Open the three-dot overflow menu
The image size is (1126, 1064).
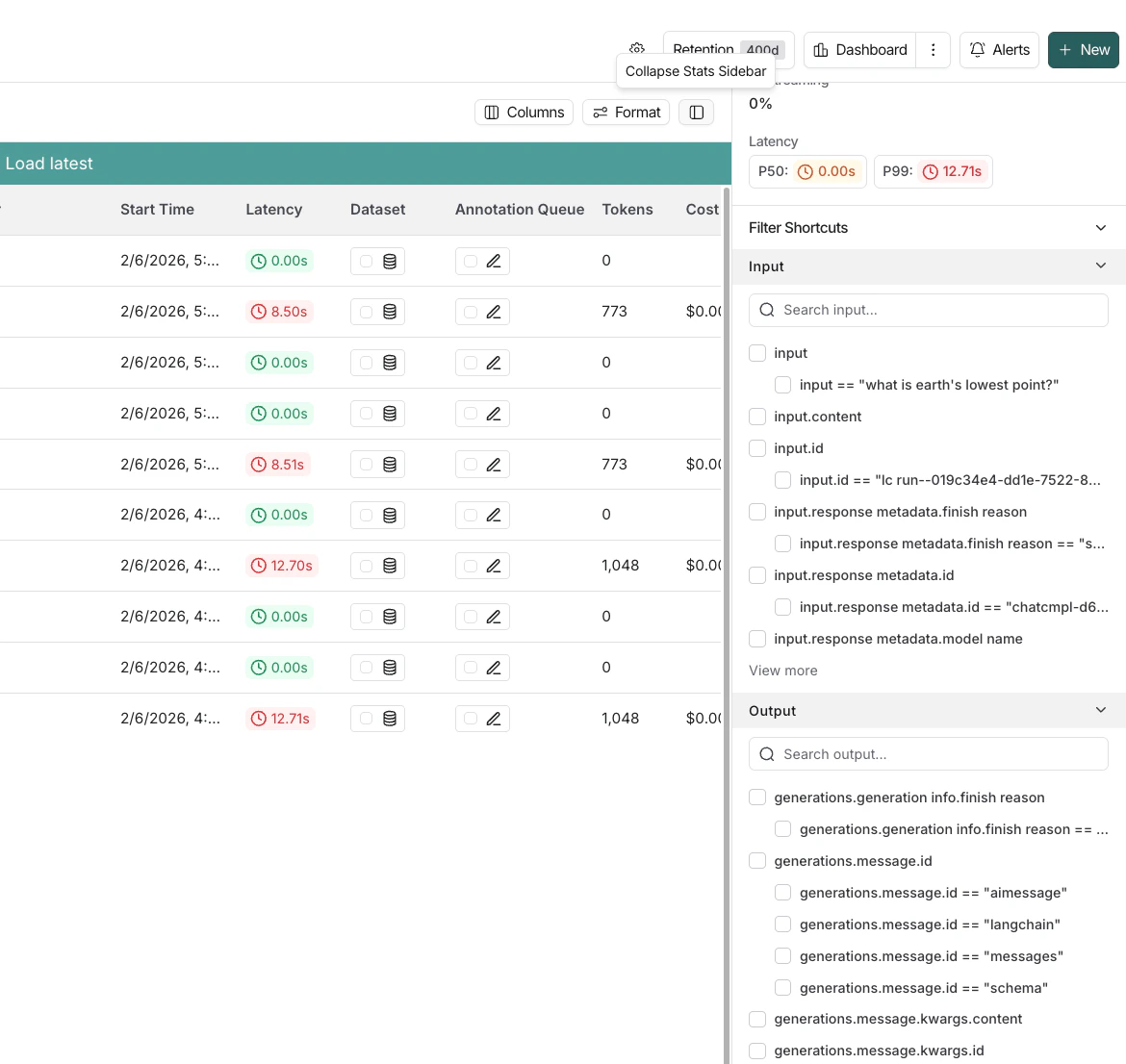[933, 49]
